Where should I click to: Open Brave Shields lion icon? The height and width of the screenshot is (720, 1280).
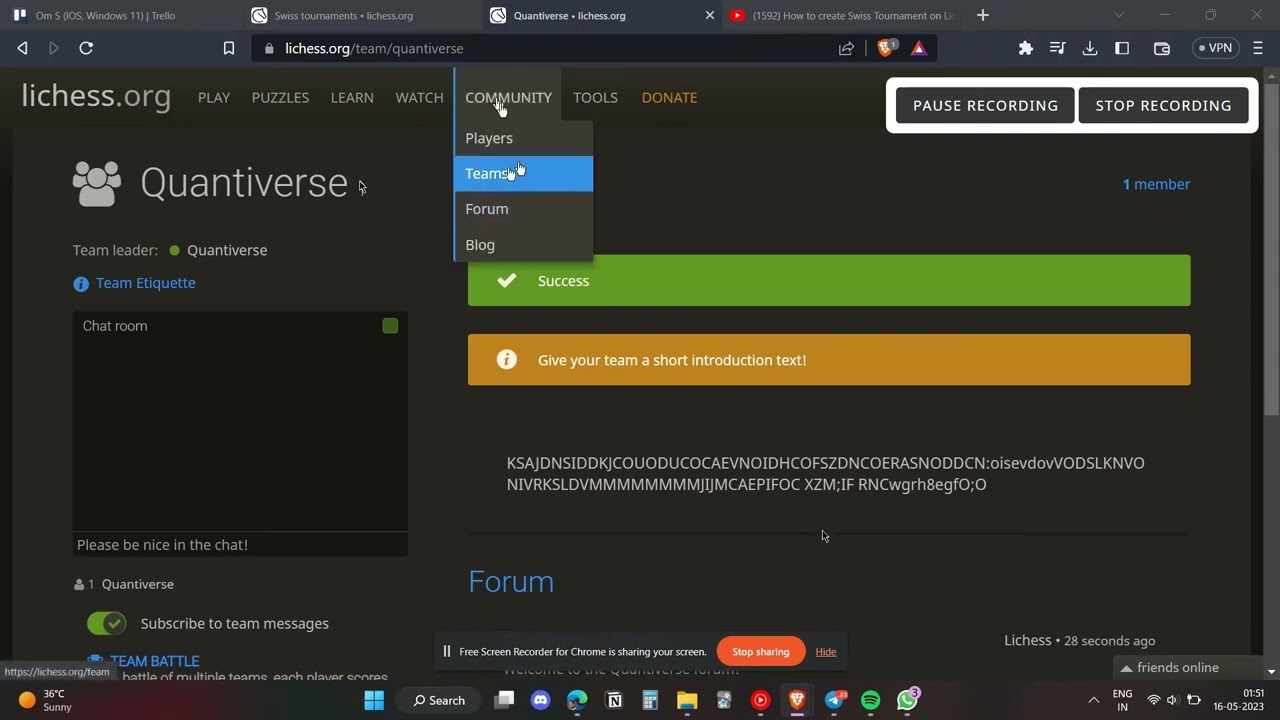885,48
